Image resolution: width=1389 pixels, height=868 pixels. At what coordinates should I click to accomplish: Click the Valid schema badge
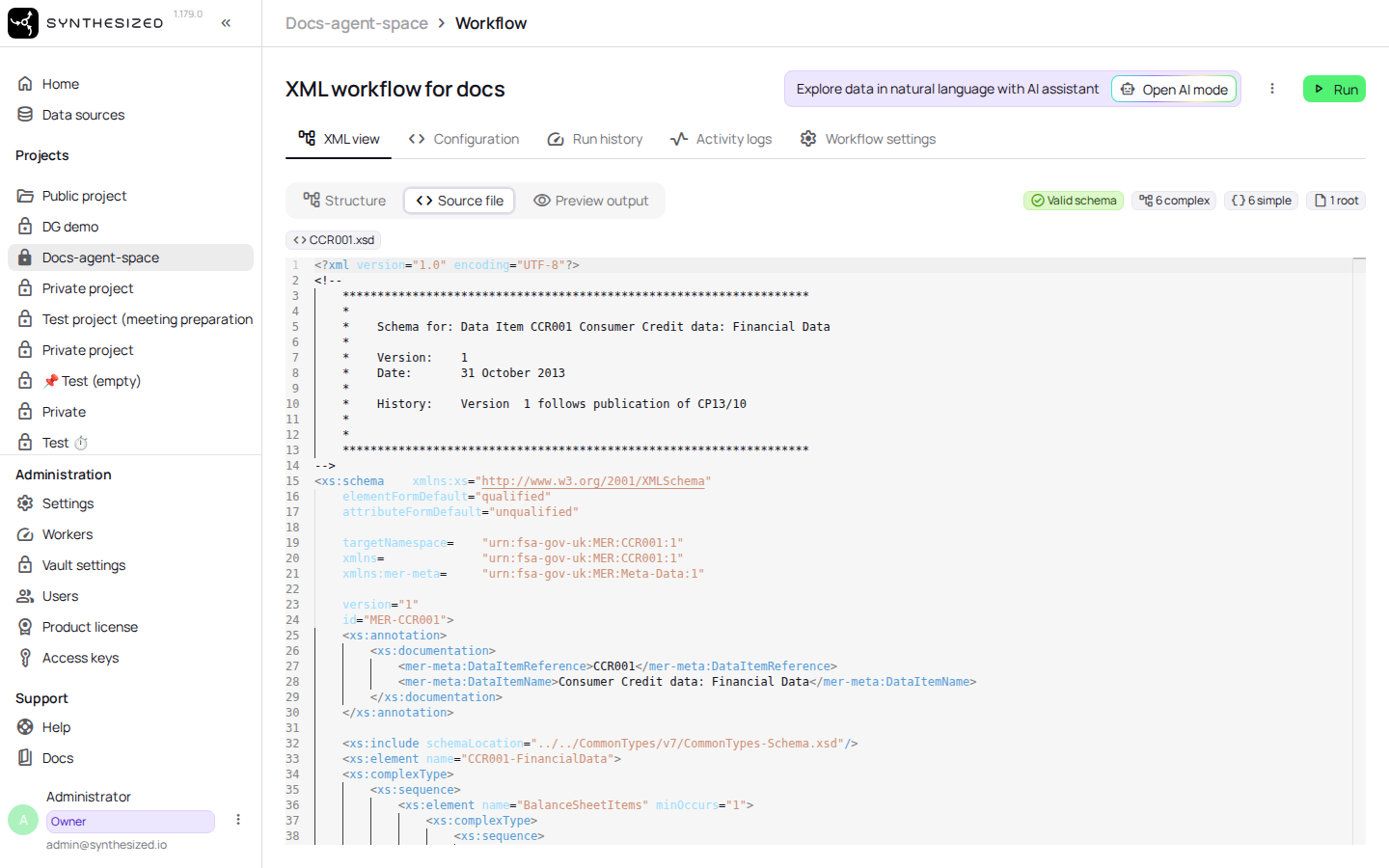(x=1074, y=201)
